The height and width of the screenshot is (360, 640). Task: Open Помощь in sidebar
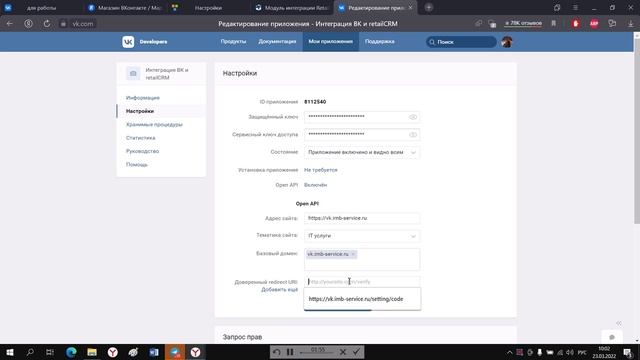(137, 164)
